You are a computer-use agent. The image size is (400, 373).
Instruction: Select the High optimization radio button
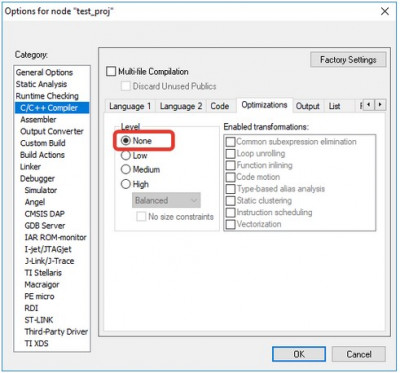126,184
